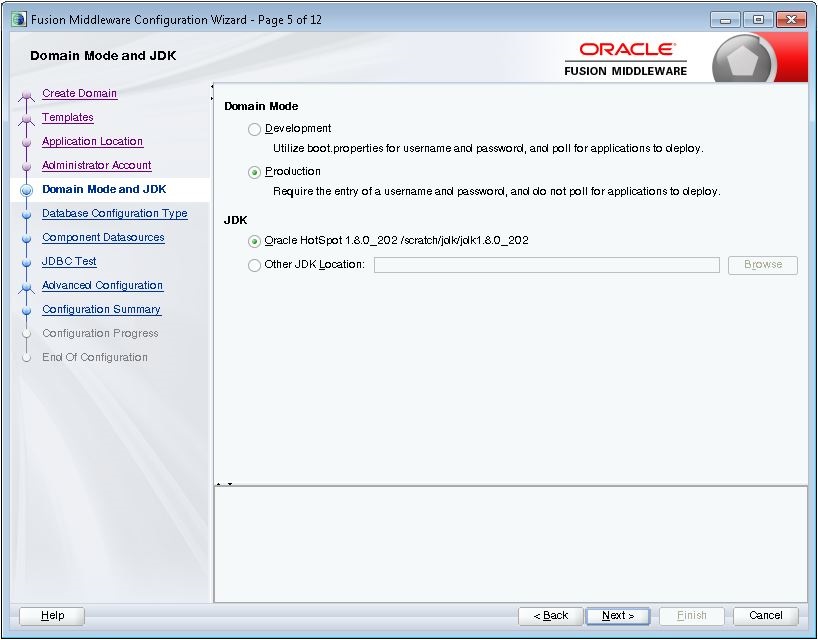Screen dimensions: 818x640
Task: Select the Other JDK Location radio button
Action: click(254, 265)
